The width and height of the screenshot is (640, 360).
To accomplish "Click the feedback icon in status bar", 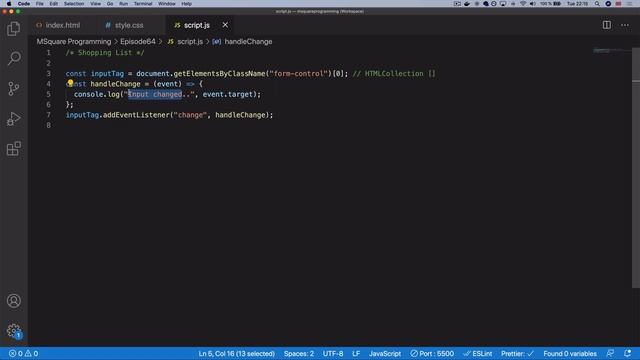I will pyautogui.click(x=610, y=353).
